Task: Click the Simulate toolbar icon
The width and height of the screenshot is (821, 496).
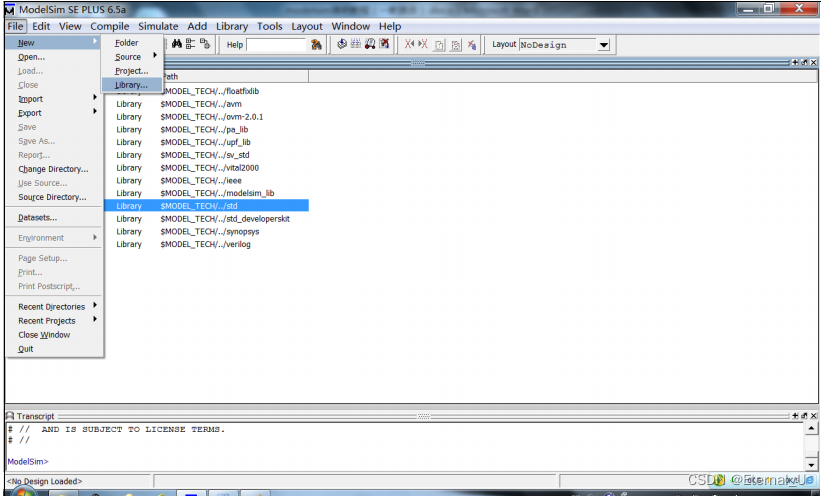Action: 370,45
